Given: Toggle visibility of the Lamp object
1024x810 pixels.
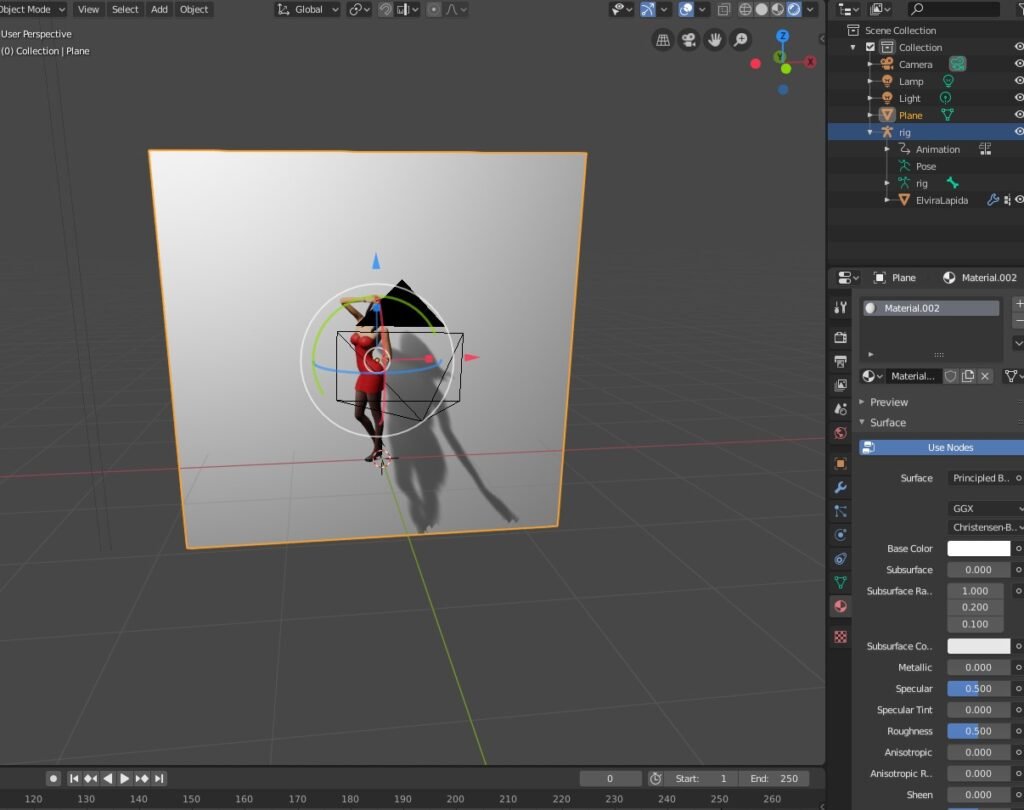Looking at the screenshot, I should point(1019,81).
